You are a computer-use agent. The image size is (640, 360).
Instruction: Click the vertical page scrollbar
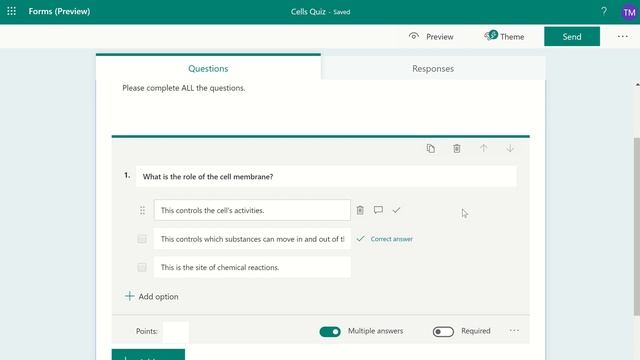tap(637, 227)
